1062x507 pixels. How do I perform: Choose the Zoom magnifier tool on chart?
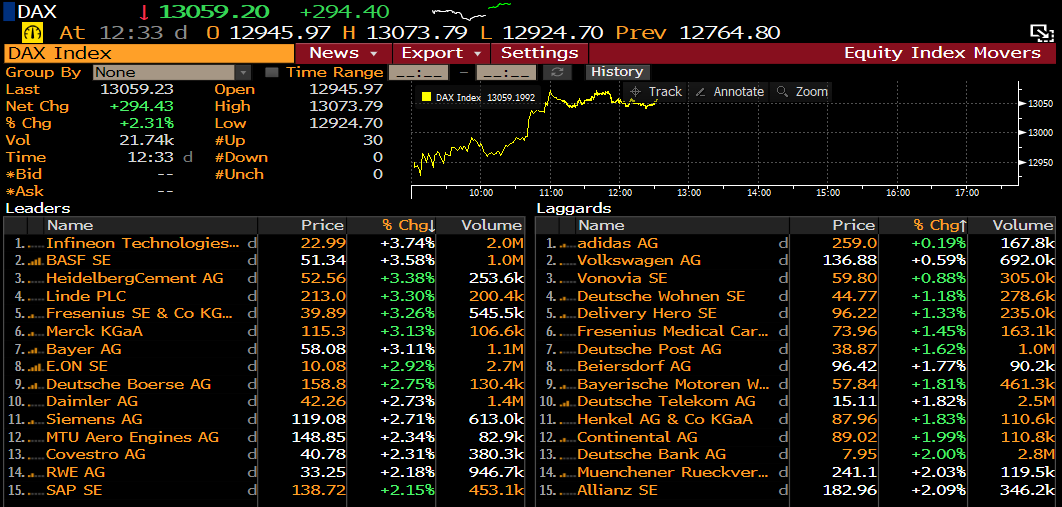[x=802, y=91]
